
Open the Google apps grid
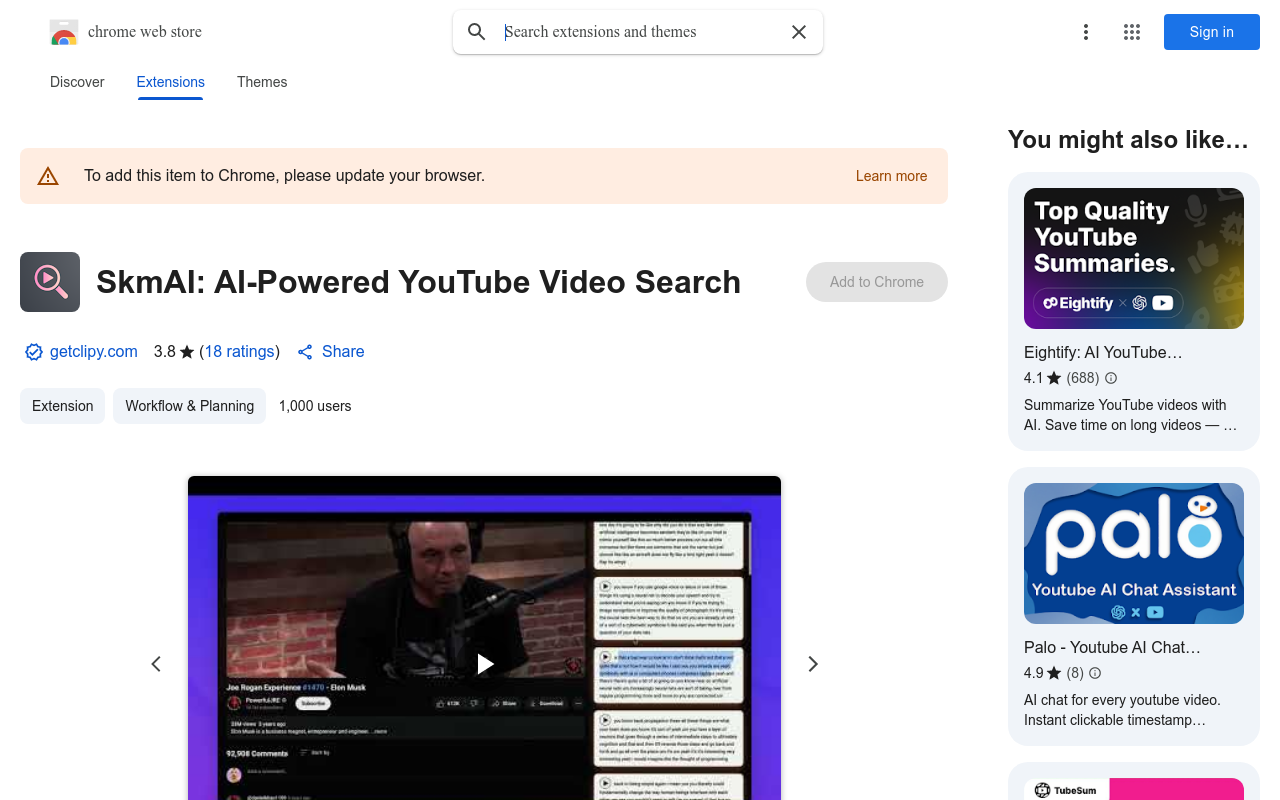(1131, 32)
